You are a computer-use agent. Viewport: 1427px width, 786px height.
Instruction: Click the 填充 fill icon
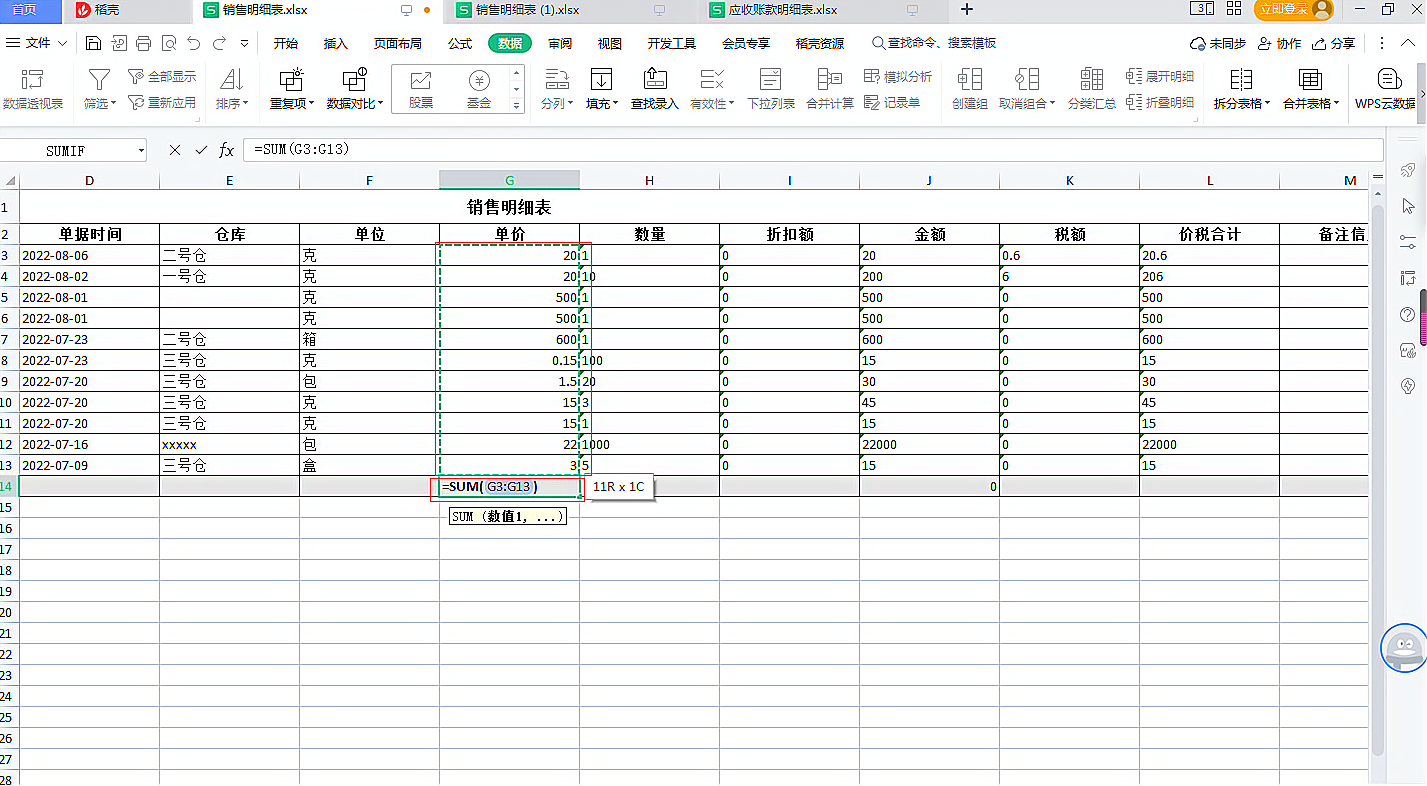(601, 80)
